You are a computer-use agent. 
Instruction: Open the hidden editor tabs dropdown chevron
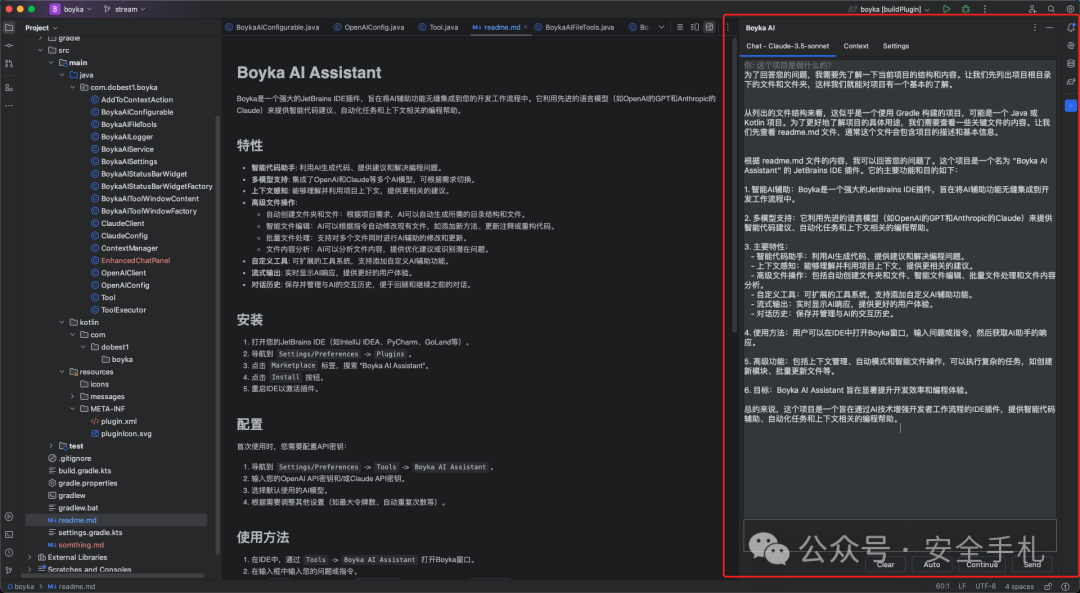tap(661, 28)
